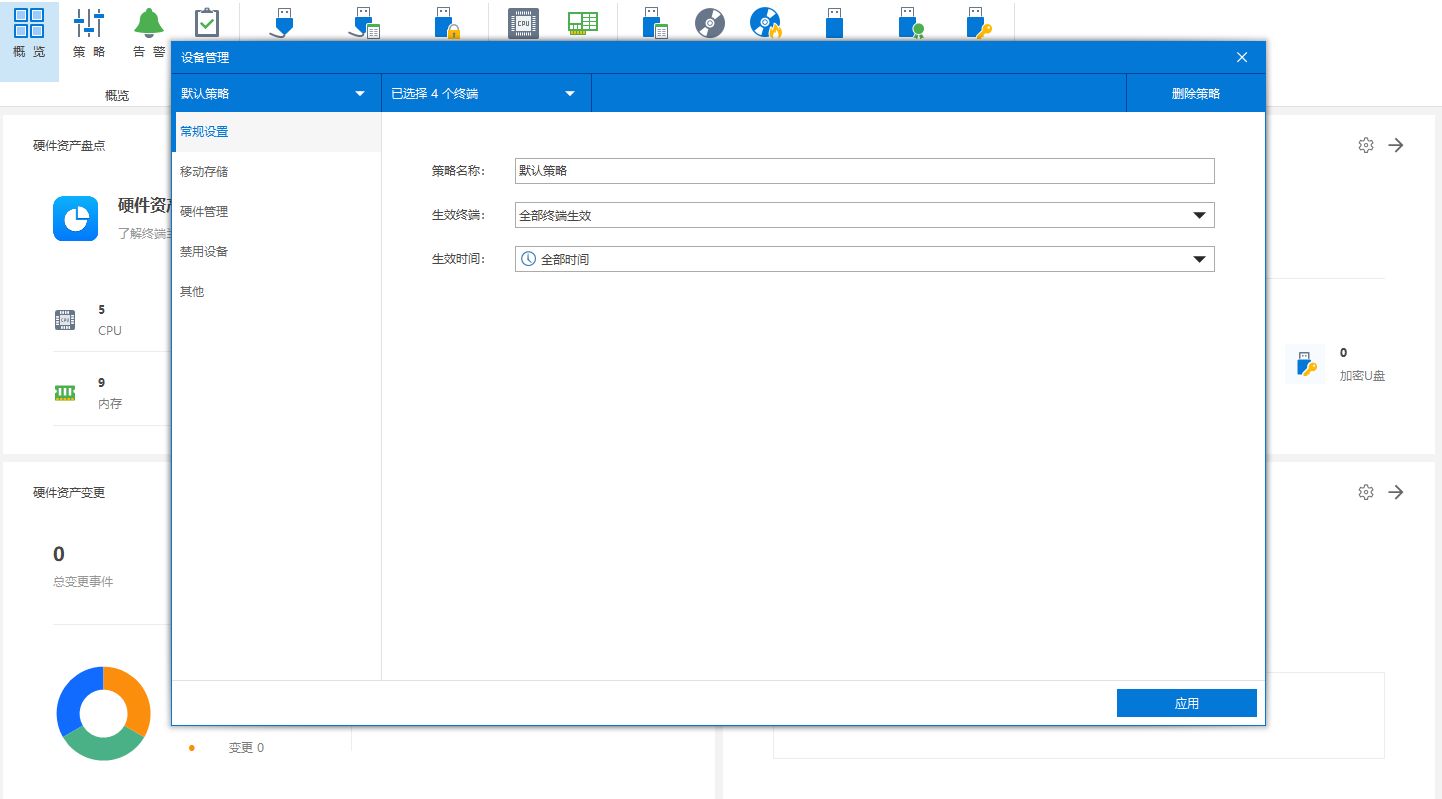This screenshot has height=799, width=1442.
Task: Click the 变更 0 legend entry
Action: [x=246, y=747]
